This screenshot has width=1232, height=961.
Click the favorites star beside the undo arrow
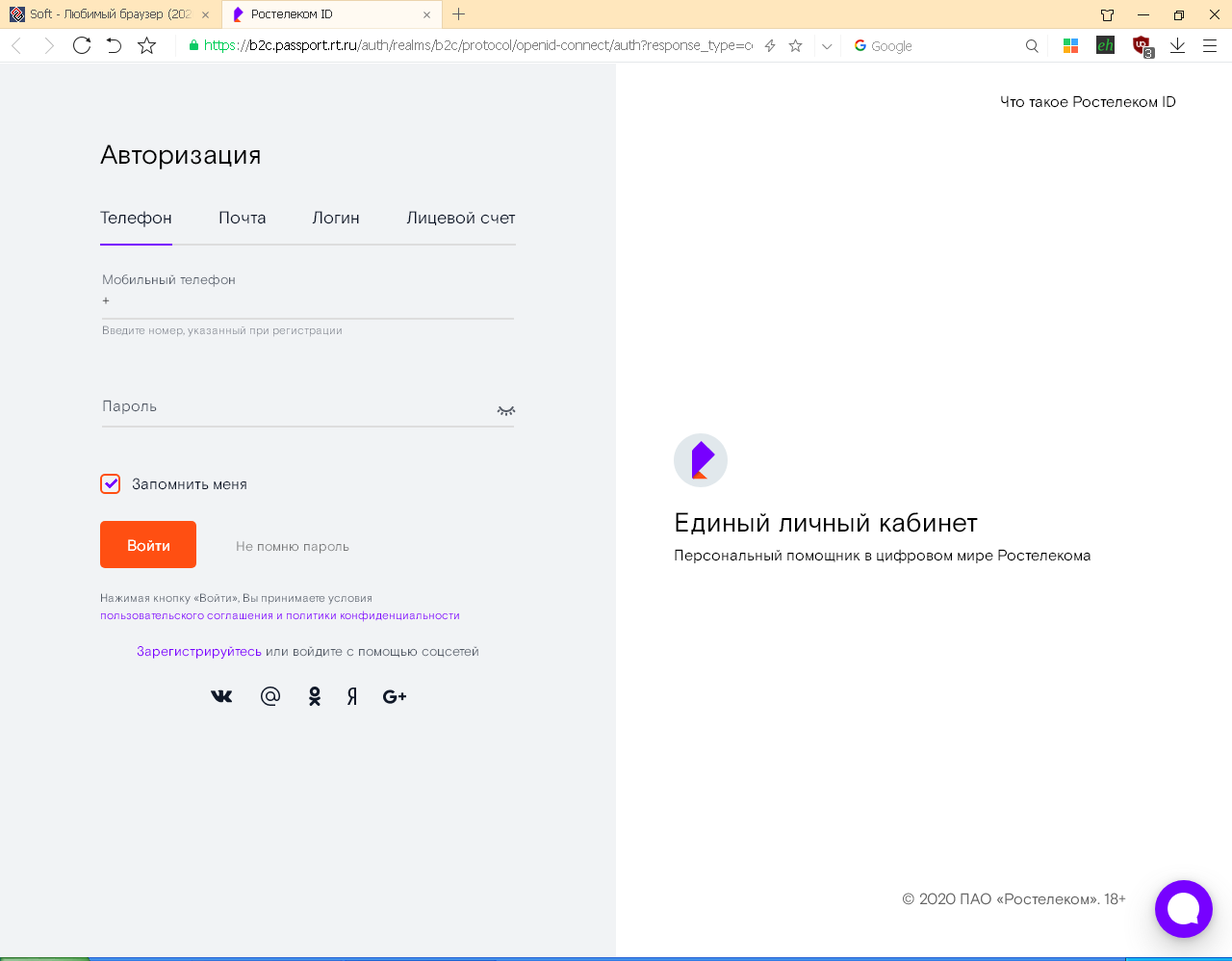tap(146, 45)
